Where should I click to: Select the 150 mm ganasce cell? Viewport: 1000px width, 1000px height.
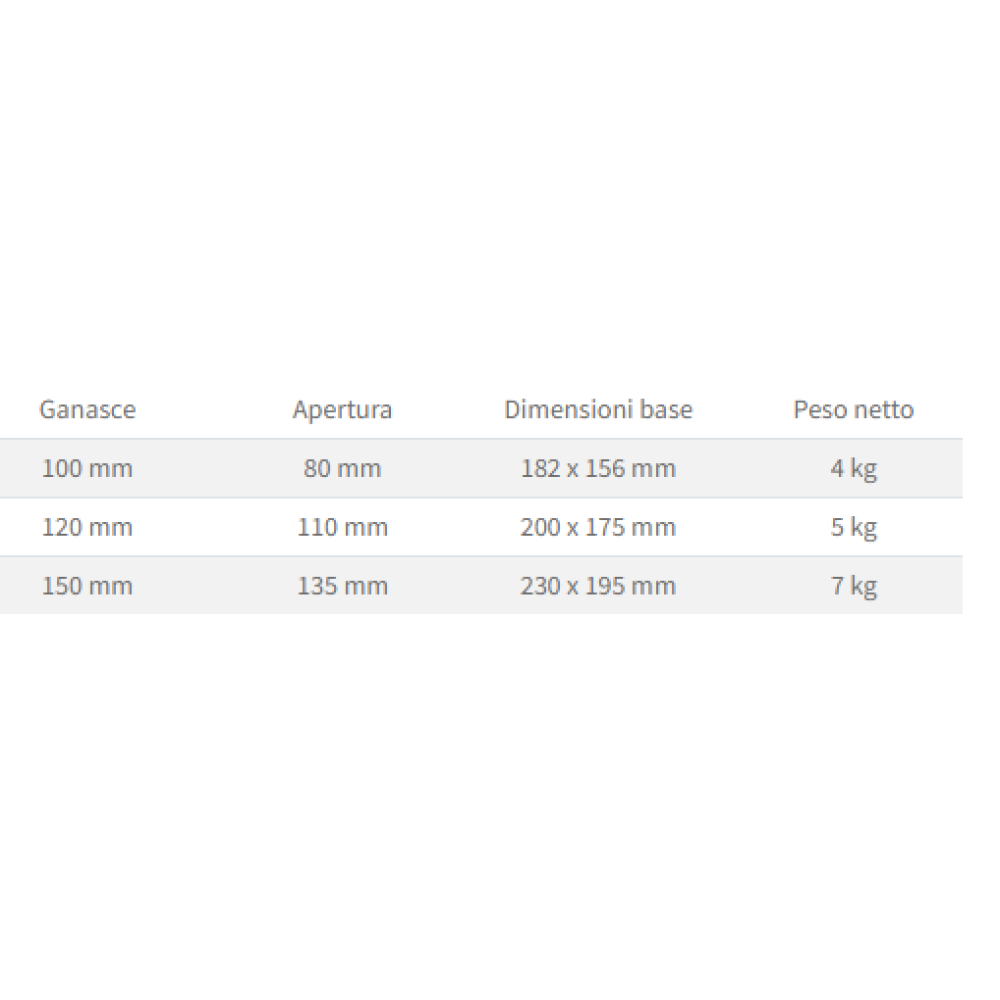87,585
